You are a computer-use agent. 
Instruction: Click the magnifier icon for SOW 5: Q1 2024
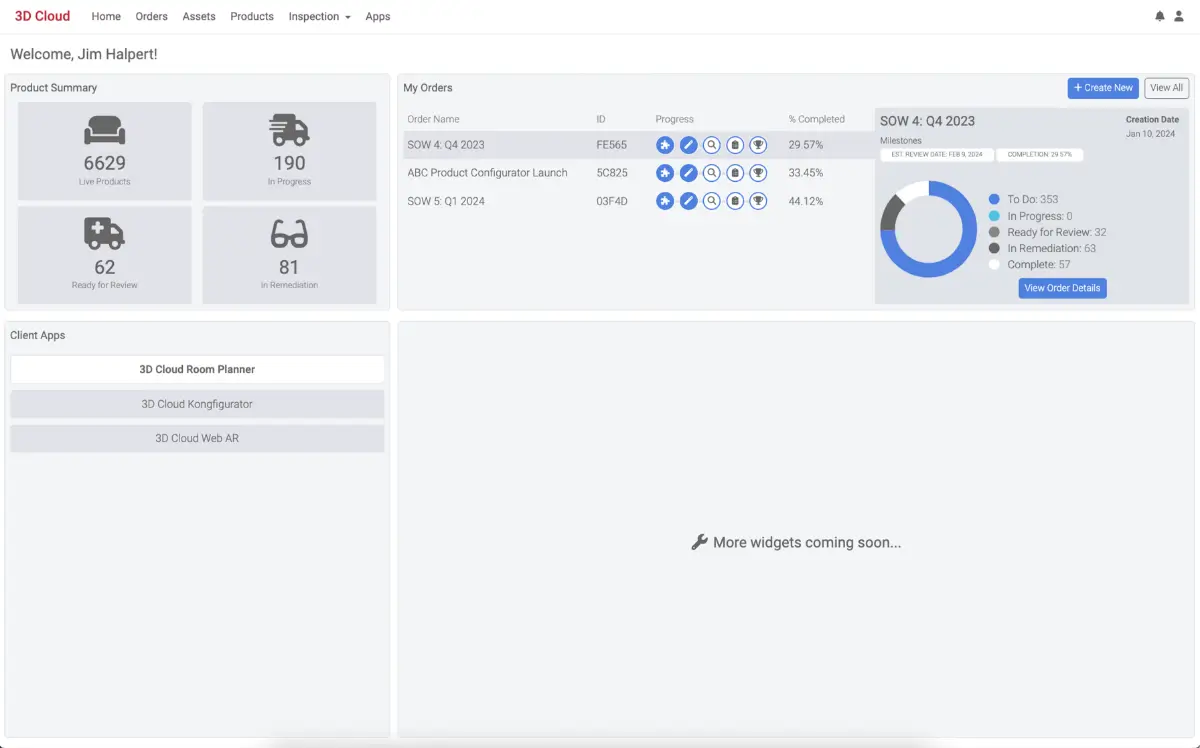click(711, 201)
